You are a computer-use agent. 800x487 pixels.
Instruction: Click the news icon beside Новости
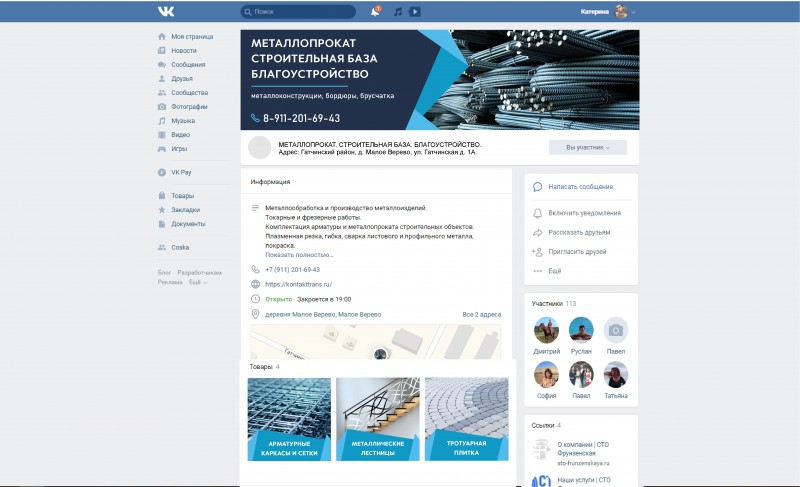point(162,50)
